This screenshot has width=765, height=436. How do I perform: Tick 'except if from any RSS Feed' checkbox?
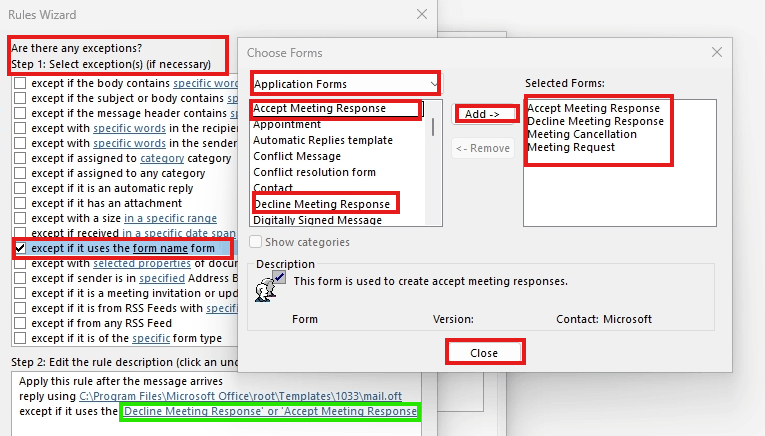click(20, 323)
